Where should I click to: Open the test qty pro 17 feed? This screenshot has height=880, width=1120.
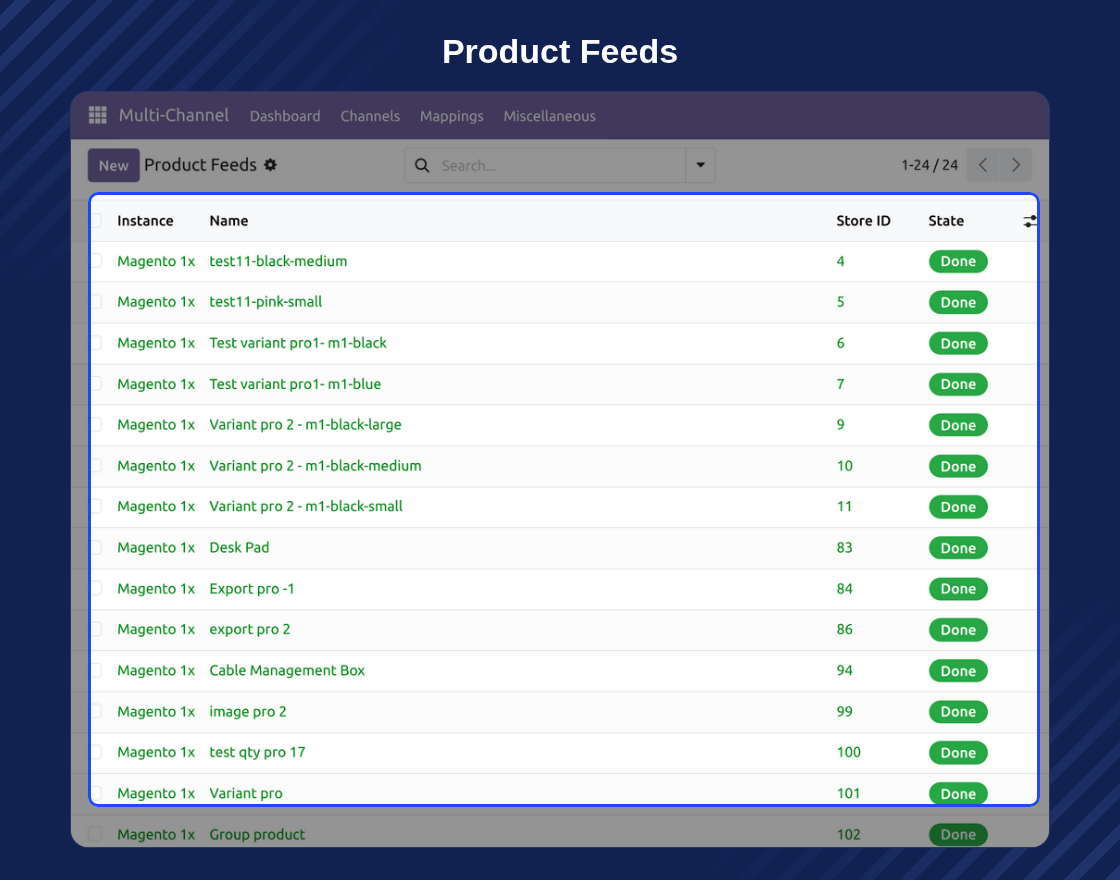pyautogui.click(x=257, y=753)
